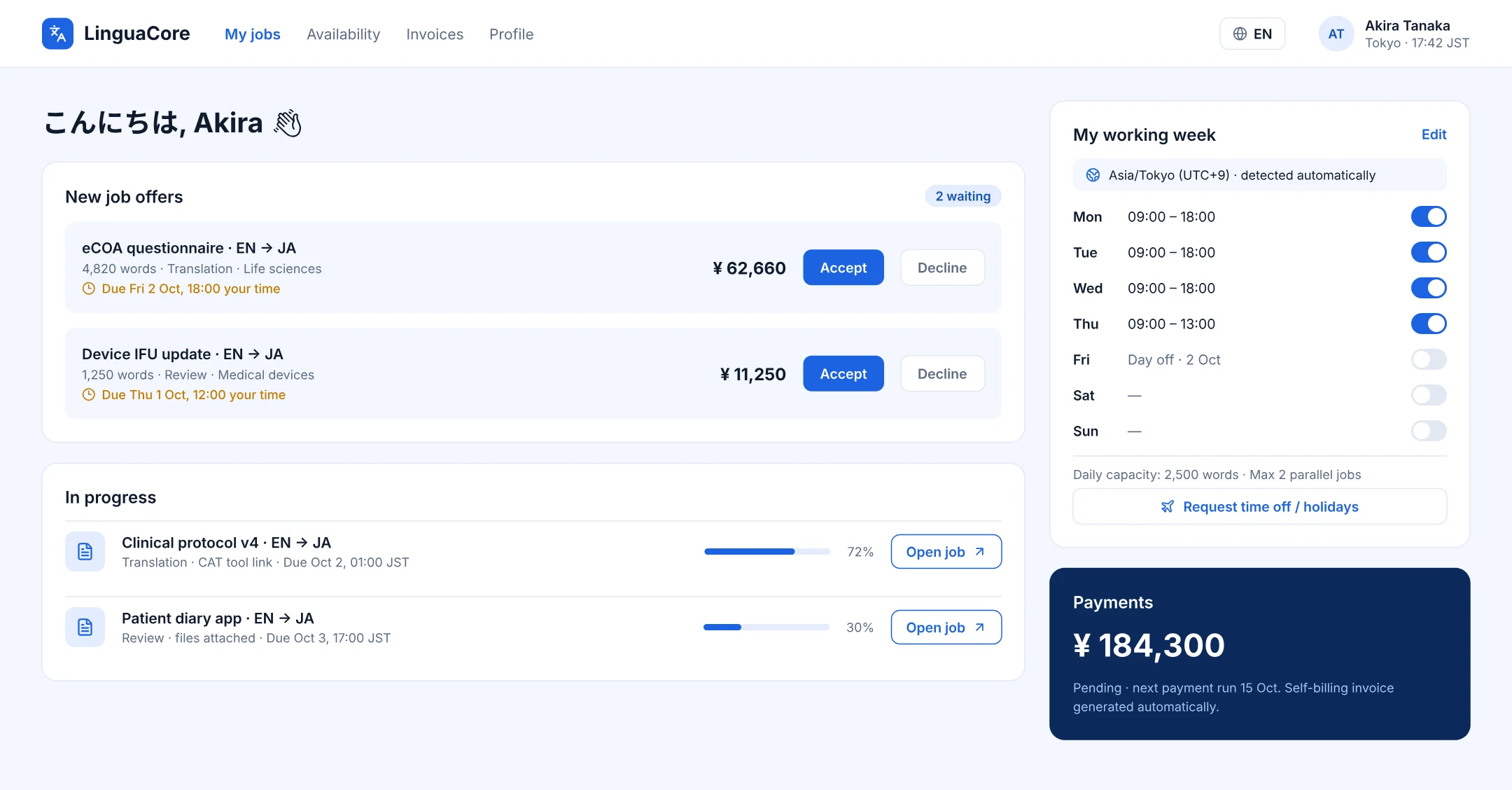Click Thursday hours 09:00 – 13:00

1171,324
